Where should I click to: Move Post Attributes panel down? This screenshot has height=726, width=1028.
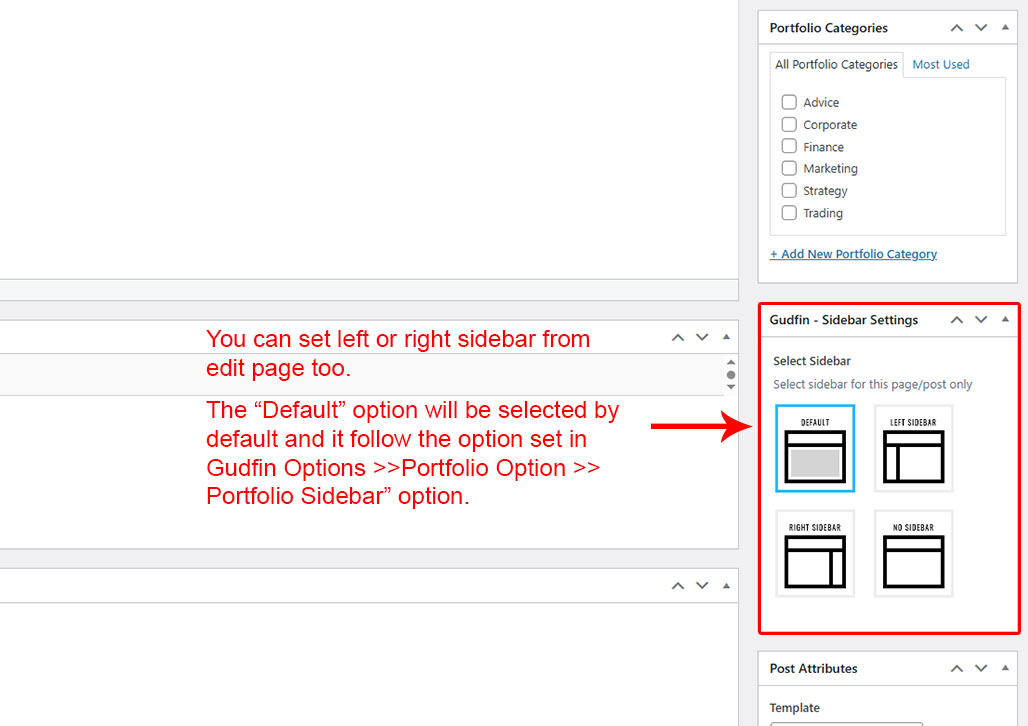[981, 668]
